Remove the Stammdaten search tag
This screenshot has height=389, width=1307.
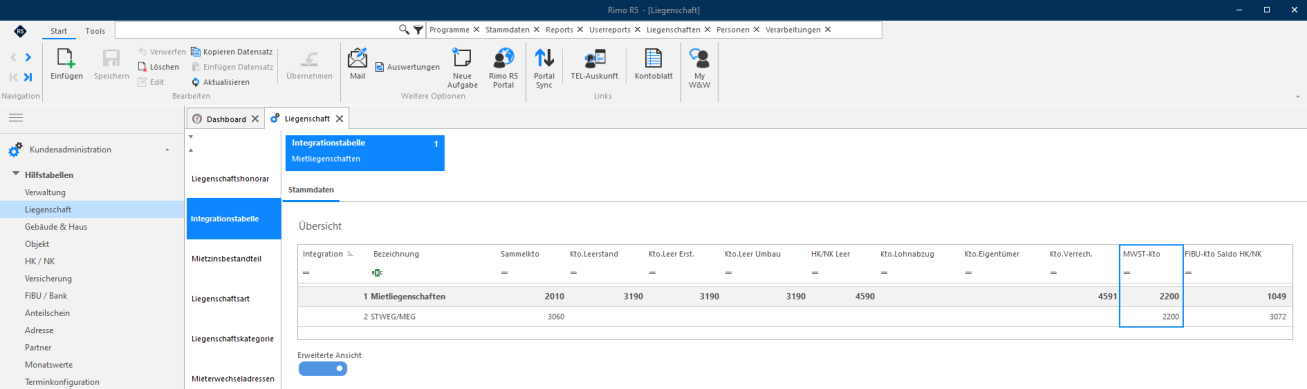click(536, 30)
